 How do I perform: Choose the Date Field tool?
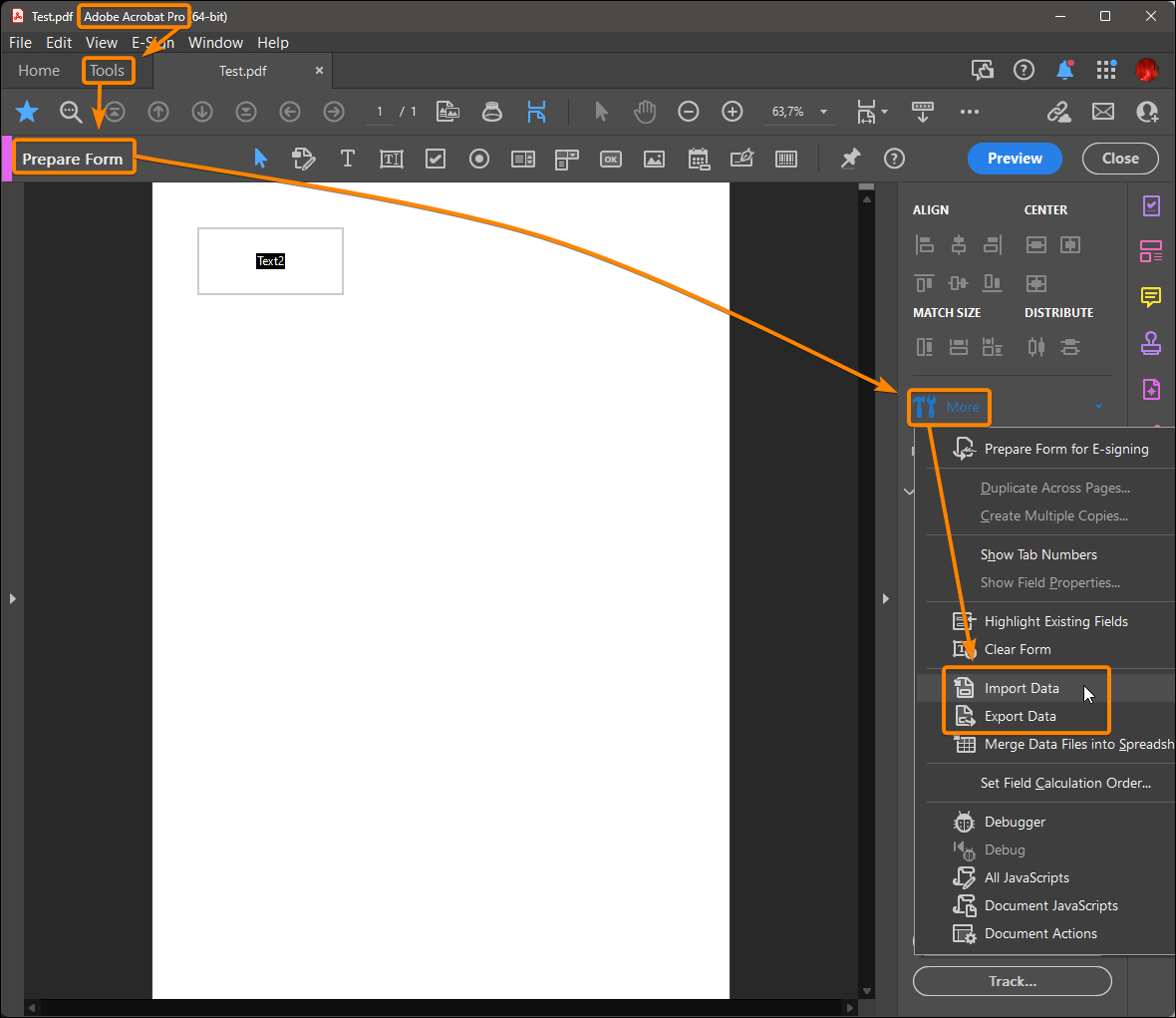pos(699,159)
